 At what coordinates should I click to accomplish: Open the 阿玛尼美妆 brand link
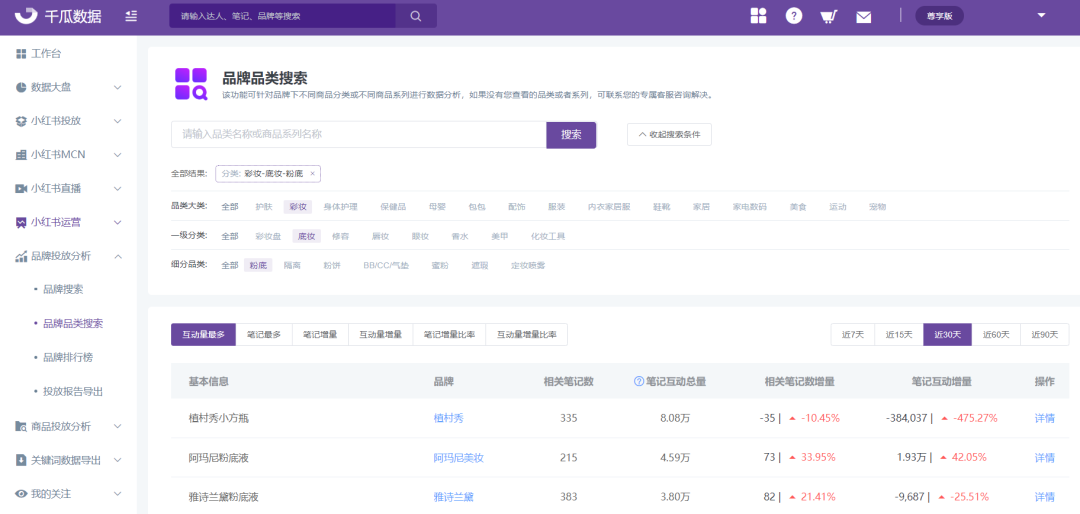coord(459,458)
